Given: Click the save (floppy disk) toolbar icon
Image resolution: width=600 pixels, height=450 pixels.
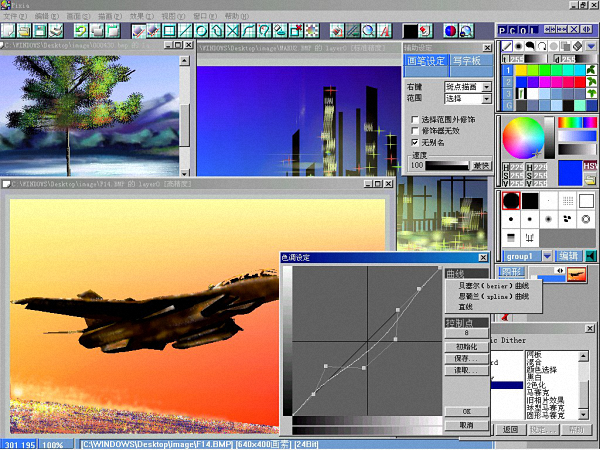Looking at the screenshot, I should (38, 31).
